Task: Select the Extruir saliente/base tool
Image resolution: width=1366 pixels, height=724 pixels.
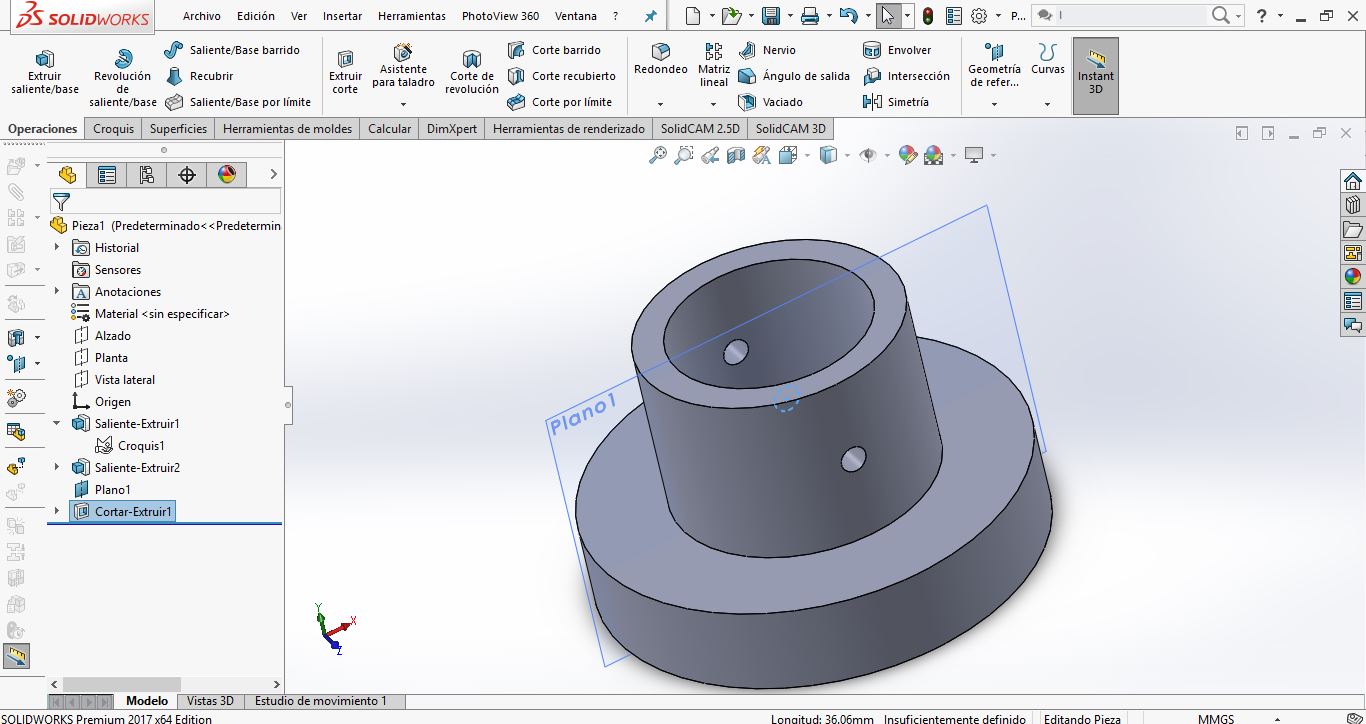Action: coord(44,70)
